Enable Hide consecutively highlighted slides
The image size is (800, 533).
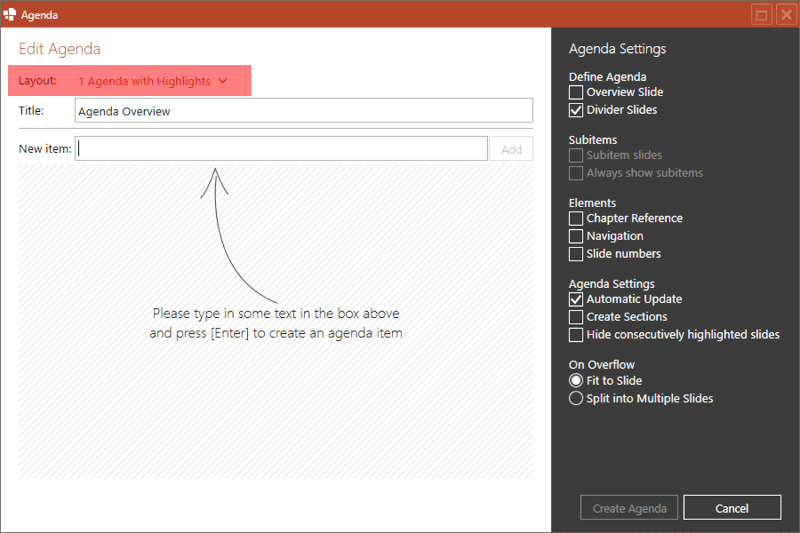coord(576,335)
